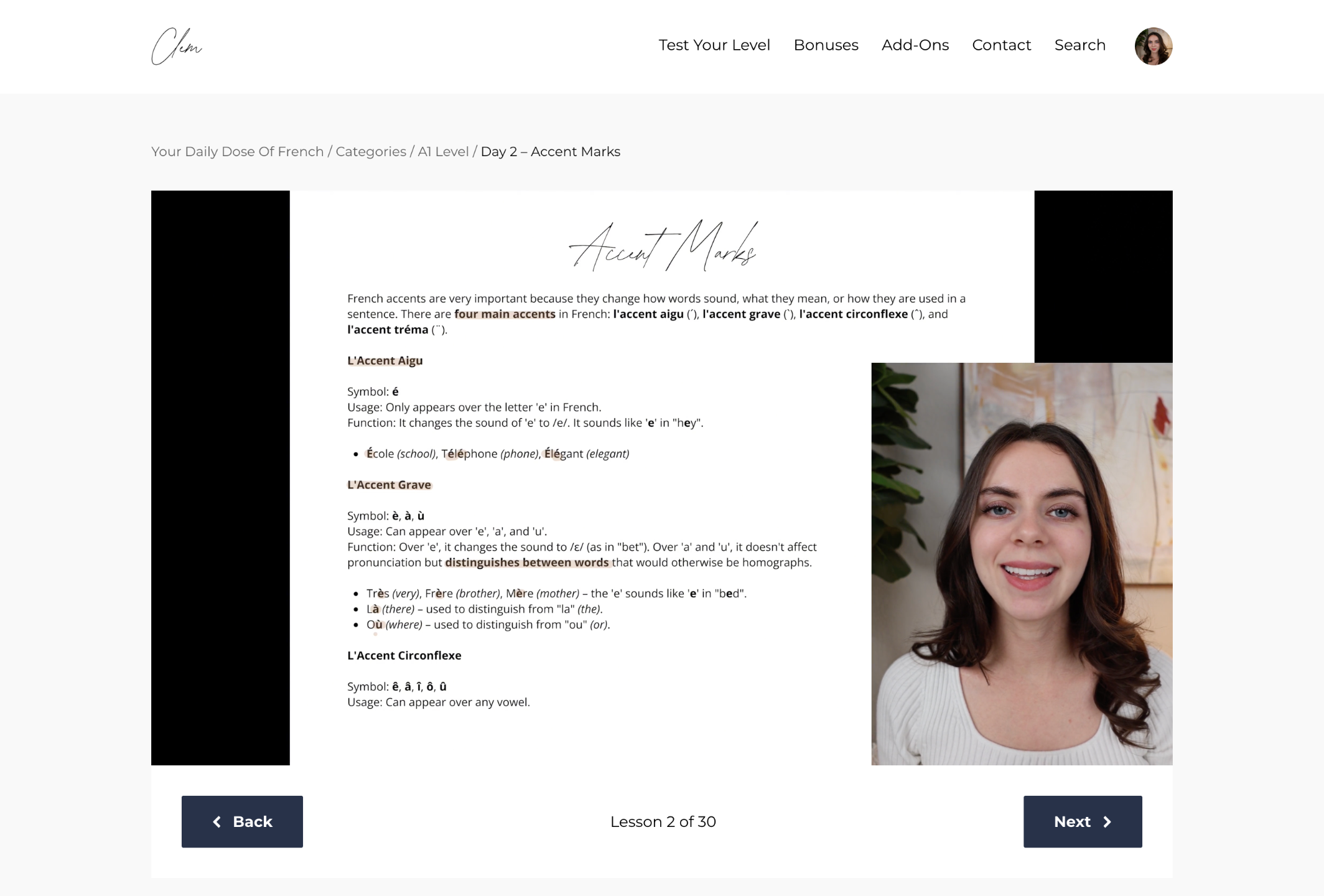This screenshot has width=1324, height=896.
Task: Go to the Categories breadcrumb link
Action: pos(371,152)
